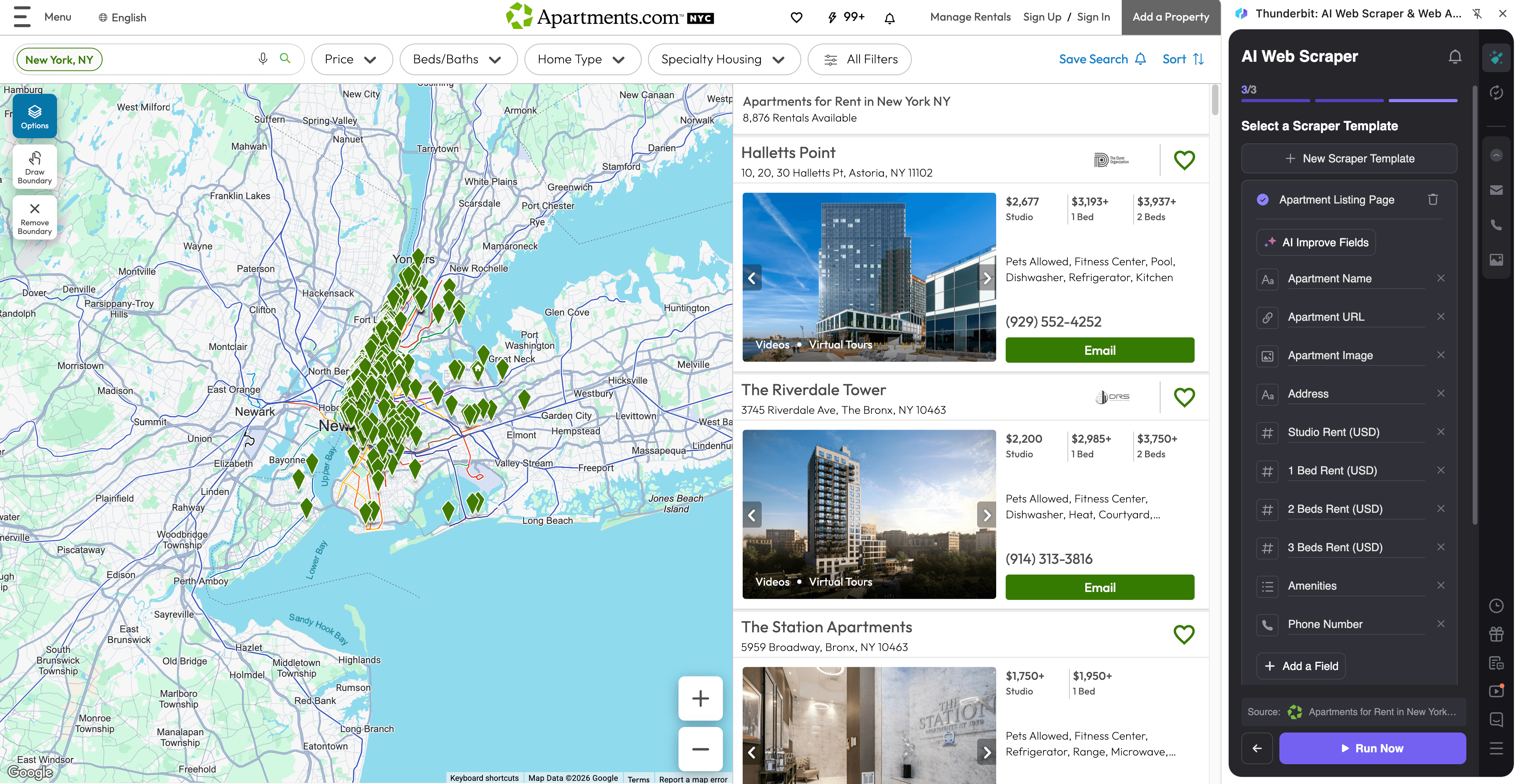
Task: Favorite the Halletts Point listing heart
Action: pos(1184,160)
